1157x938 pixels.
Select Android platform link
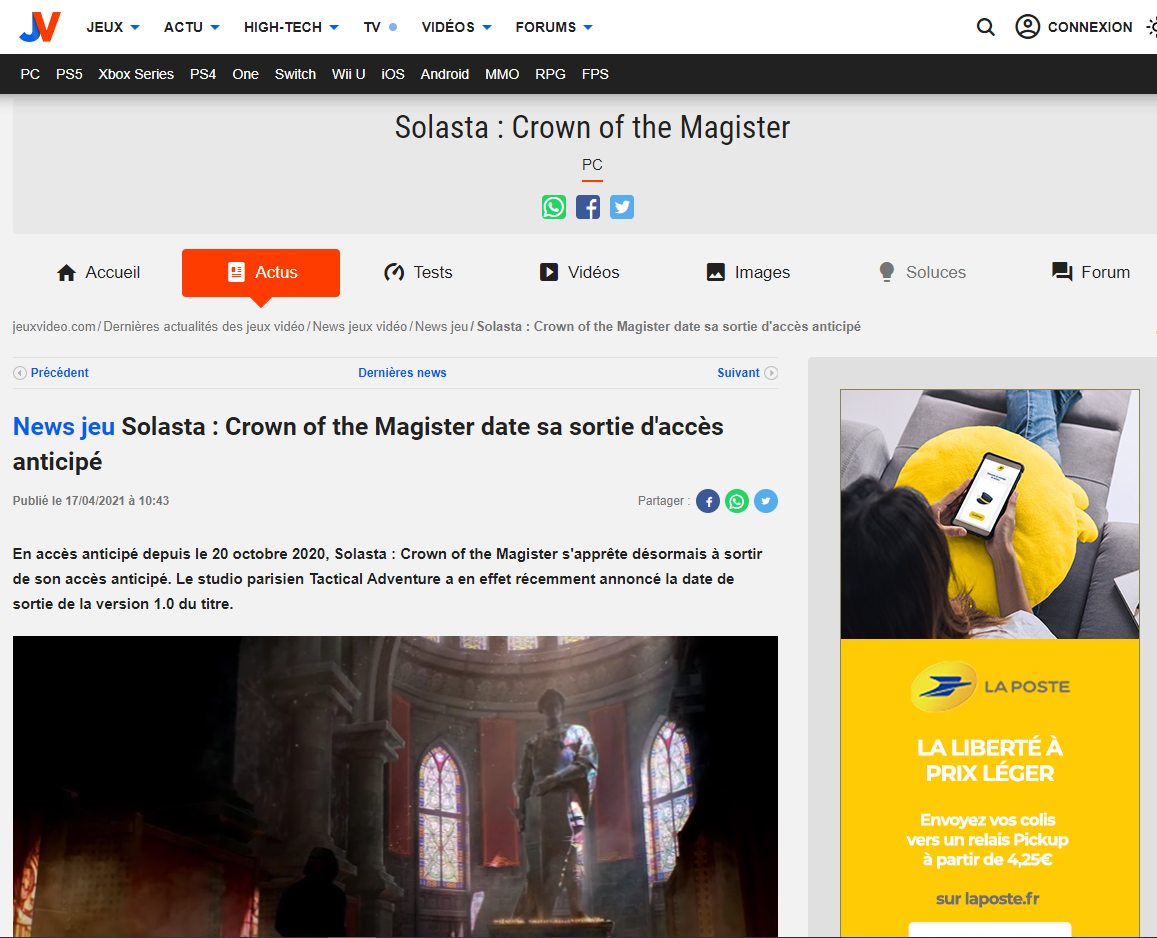click(445, 74)
